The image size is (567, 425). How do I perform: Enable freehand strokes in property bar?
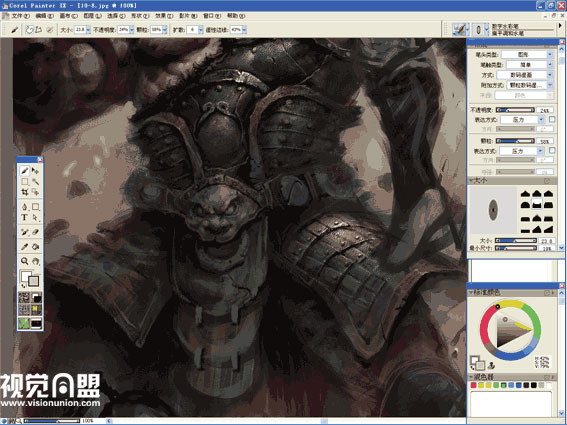(30, 30)
